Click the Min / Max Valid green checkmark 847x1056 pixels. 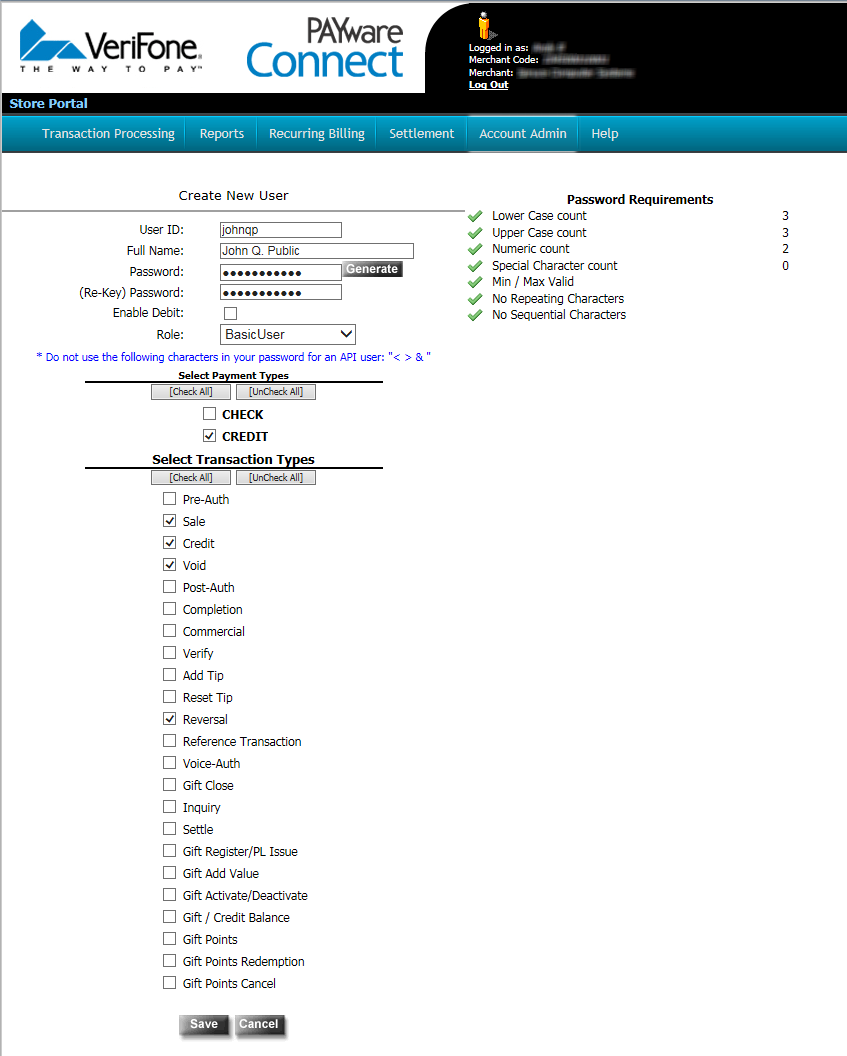click(x=475, y=282)
